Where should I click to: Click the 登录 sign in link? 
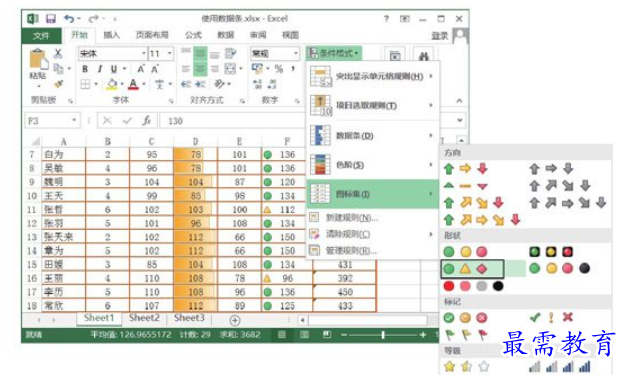(439, 36)
